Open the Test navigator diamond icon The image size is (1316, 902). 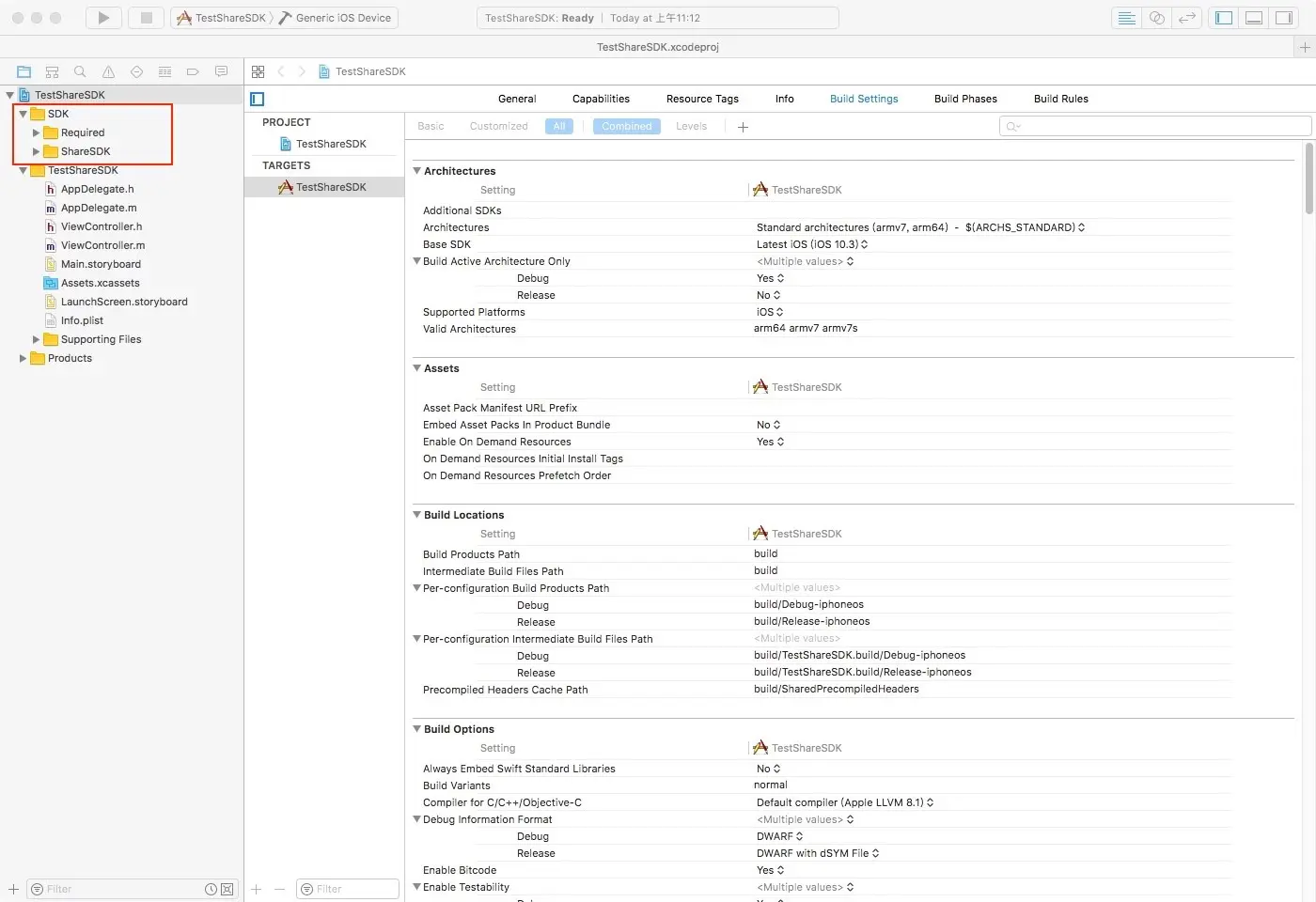136,71
